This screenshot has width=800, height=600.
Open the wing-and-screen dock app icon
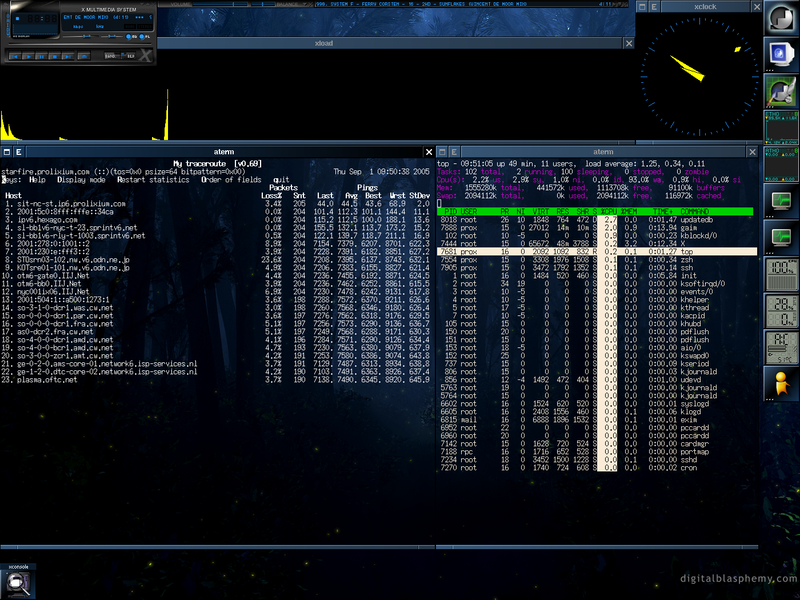(x=781, y=91)
